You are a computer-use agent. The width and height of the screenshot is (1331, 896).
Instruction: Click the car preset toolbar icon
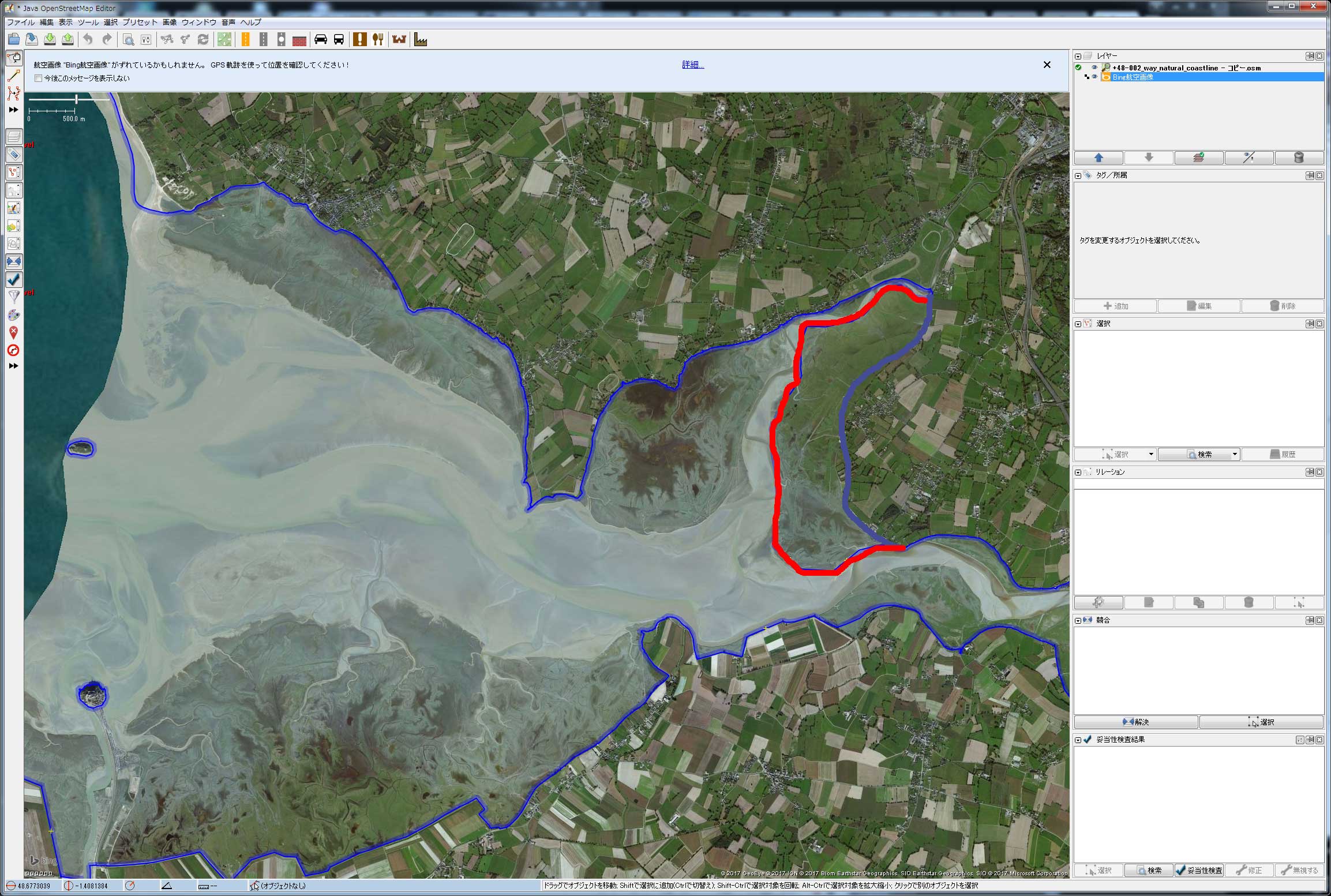tap(321, 39)
